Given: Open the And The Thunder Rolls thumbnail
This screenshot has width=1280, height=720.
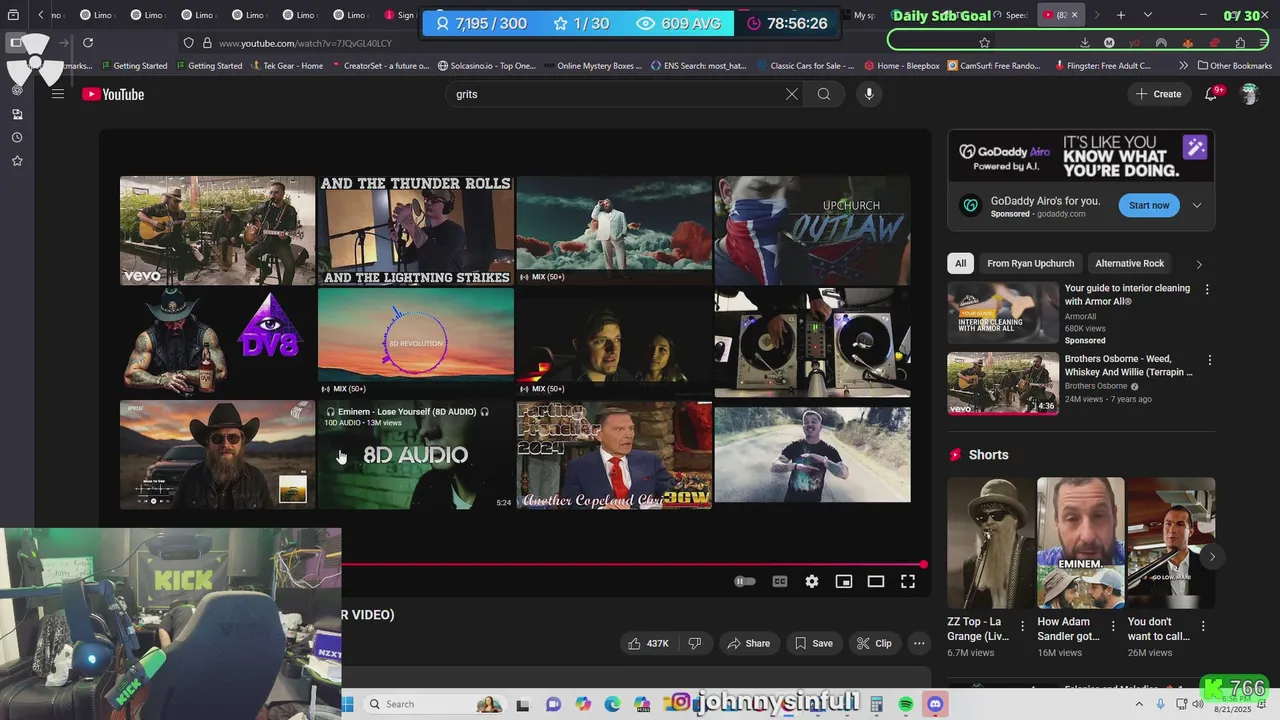Looking at the screenshot, I should [x=416, y=231].
